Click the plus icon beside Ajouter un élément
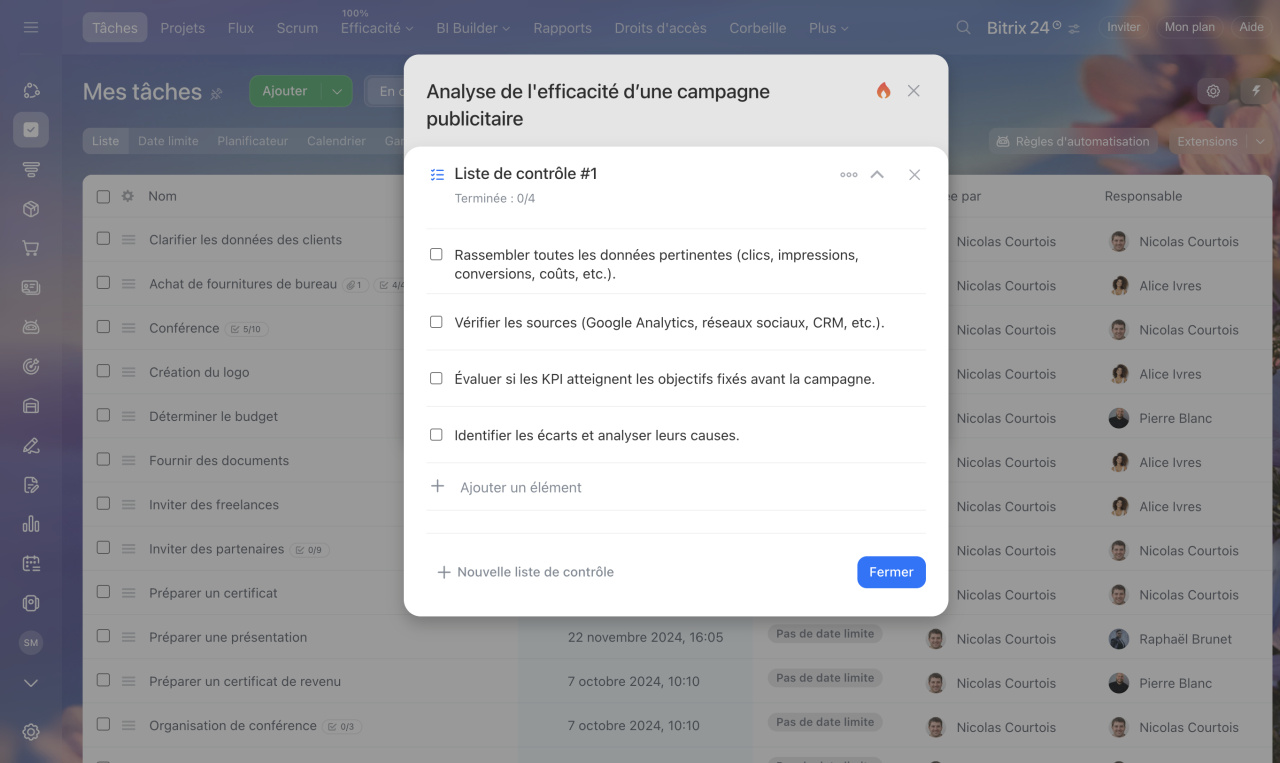This screenshot has width=1280, height=763. 437,487
